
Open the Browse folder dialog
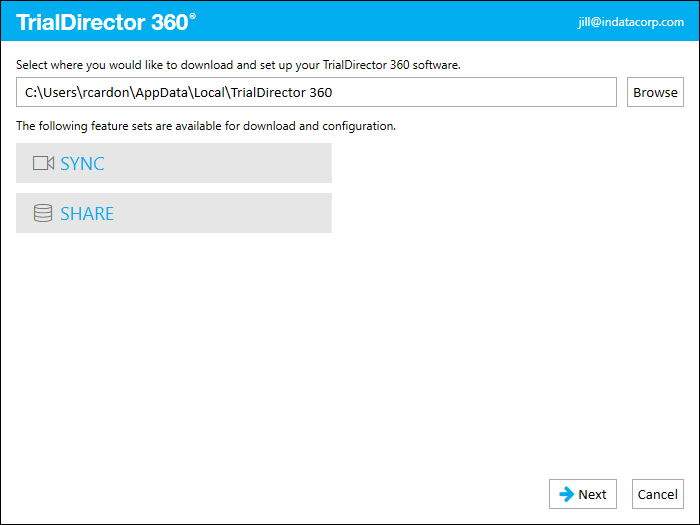point(655,92)
